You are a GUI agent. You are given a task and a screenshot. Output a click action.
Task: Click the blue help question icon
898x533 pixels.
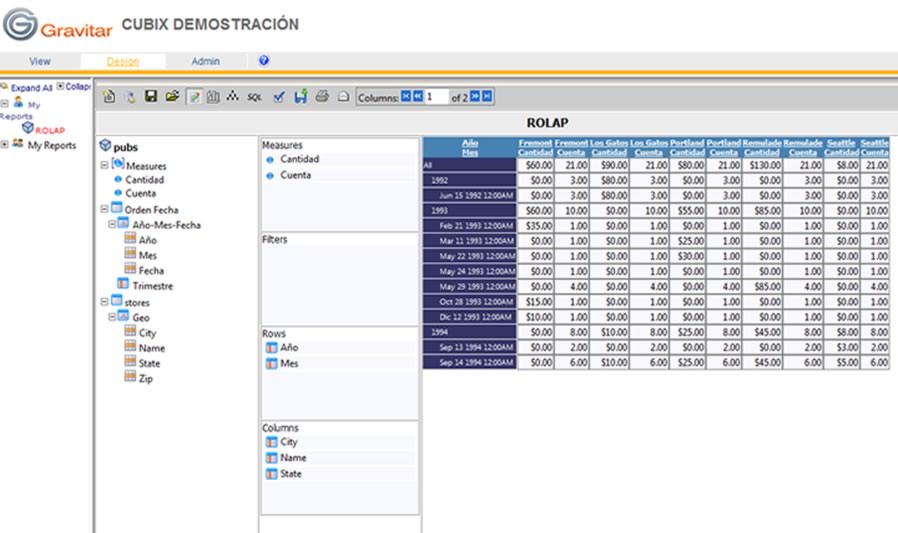click(264, 60)
